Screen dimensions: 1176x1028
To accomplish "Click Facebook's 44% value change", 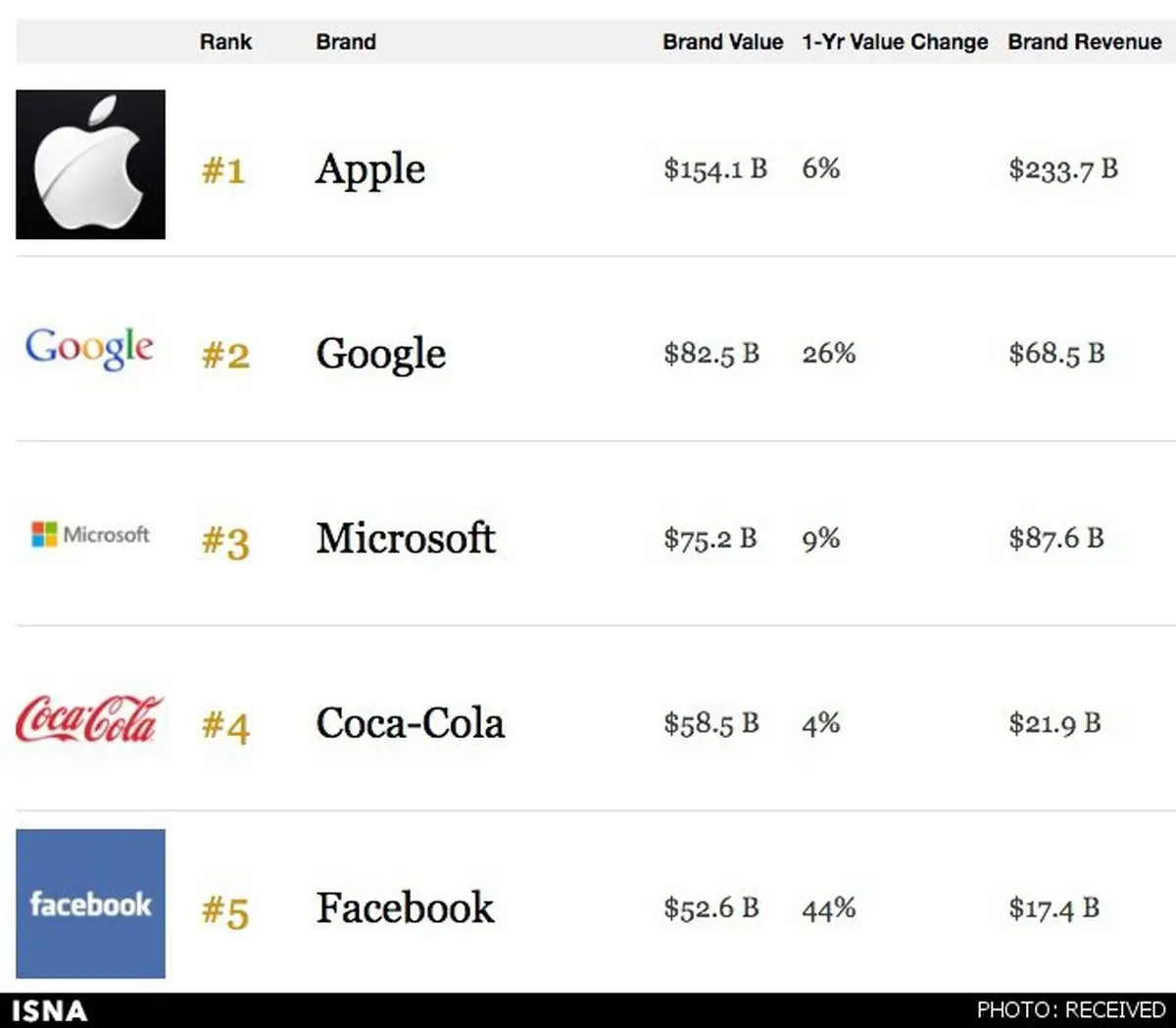I will click(828, 909).
